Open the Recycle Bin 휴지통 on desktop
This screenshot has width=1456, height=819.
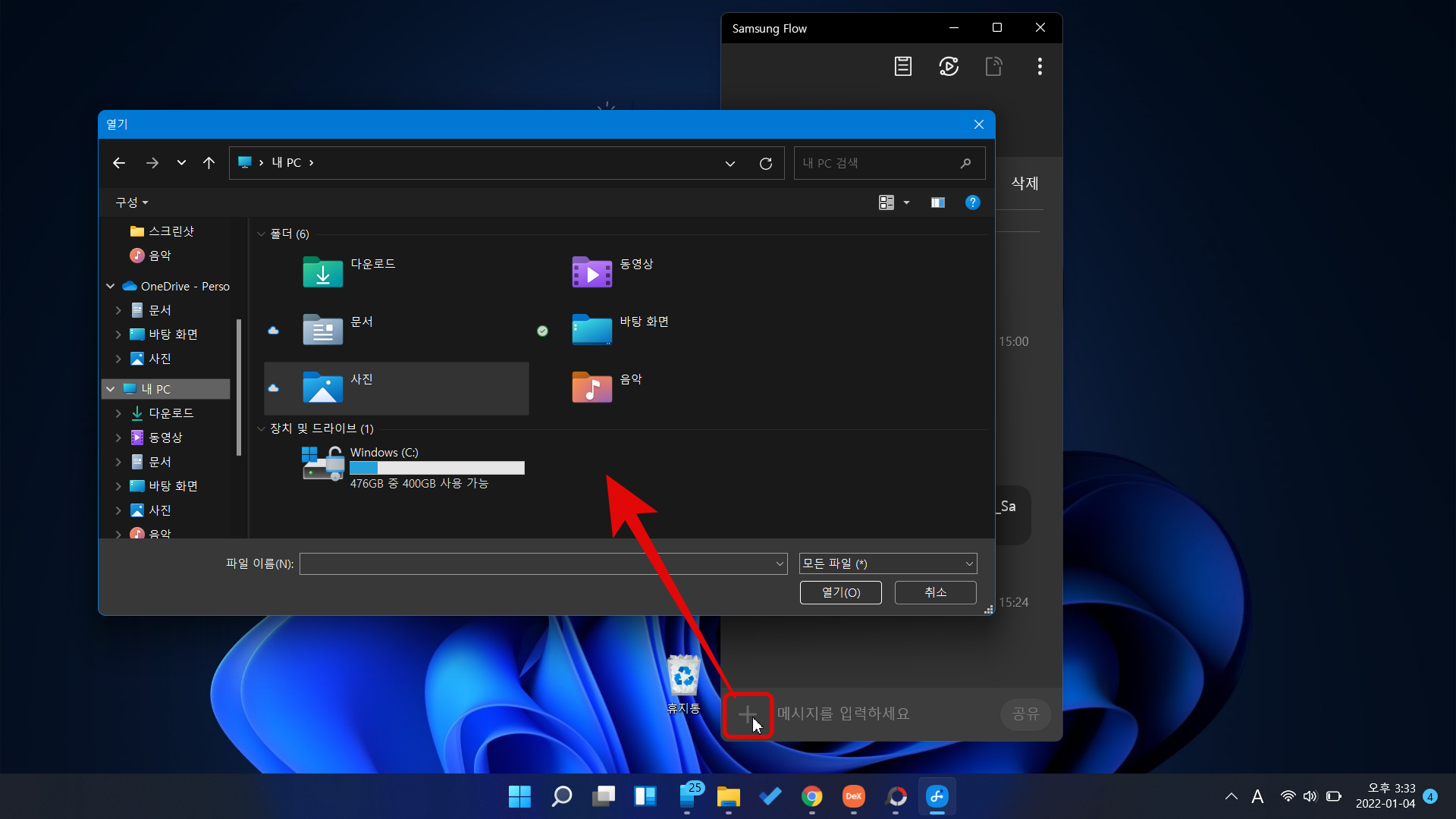coord(683,684)
